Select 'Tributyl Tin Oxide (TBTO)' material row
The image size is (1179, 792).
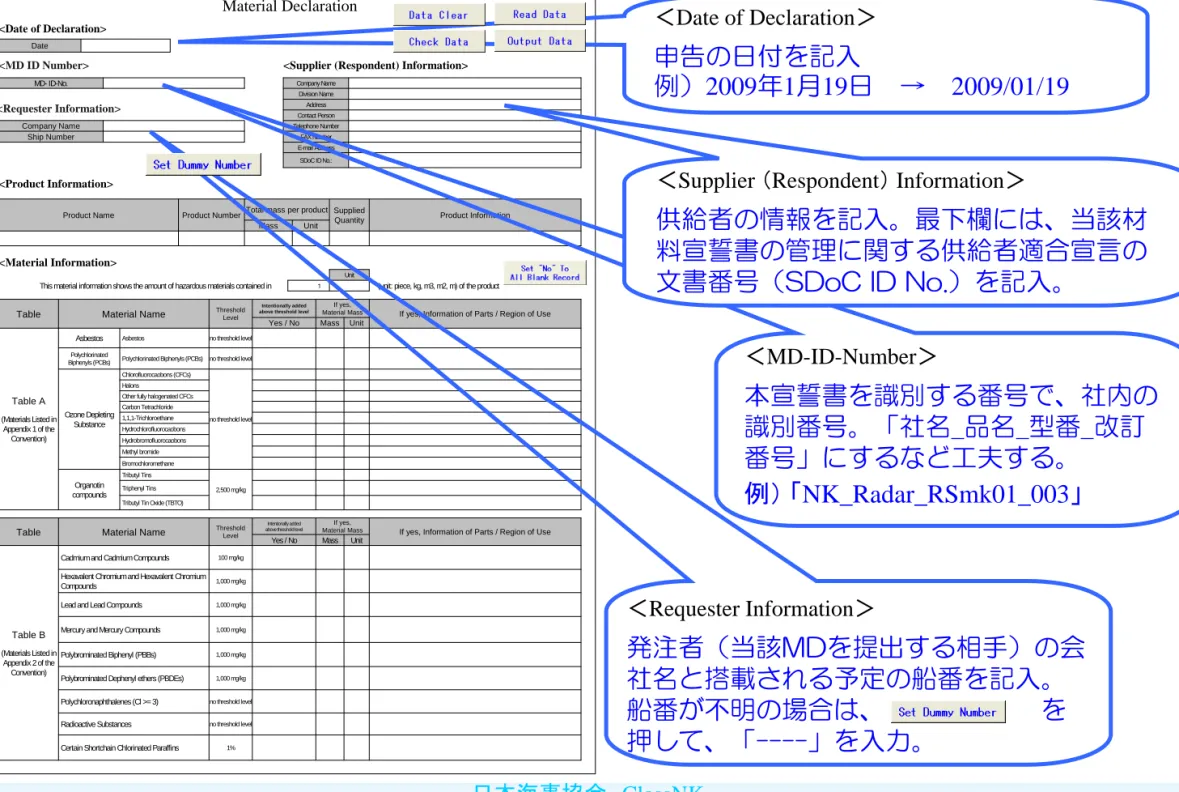point(165,503)
